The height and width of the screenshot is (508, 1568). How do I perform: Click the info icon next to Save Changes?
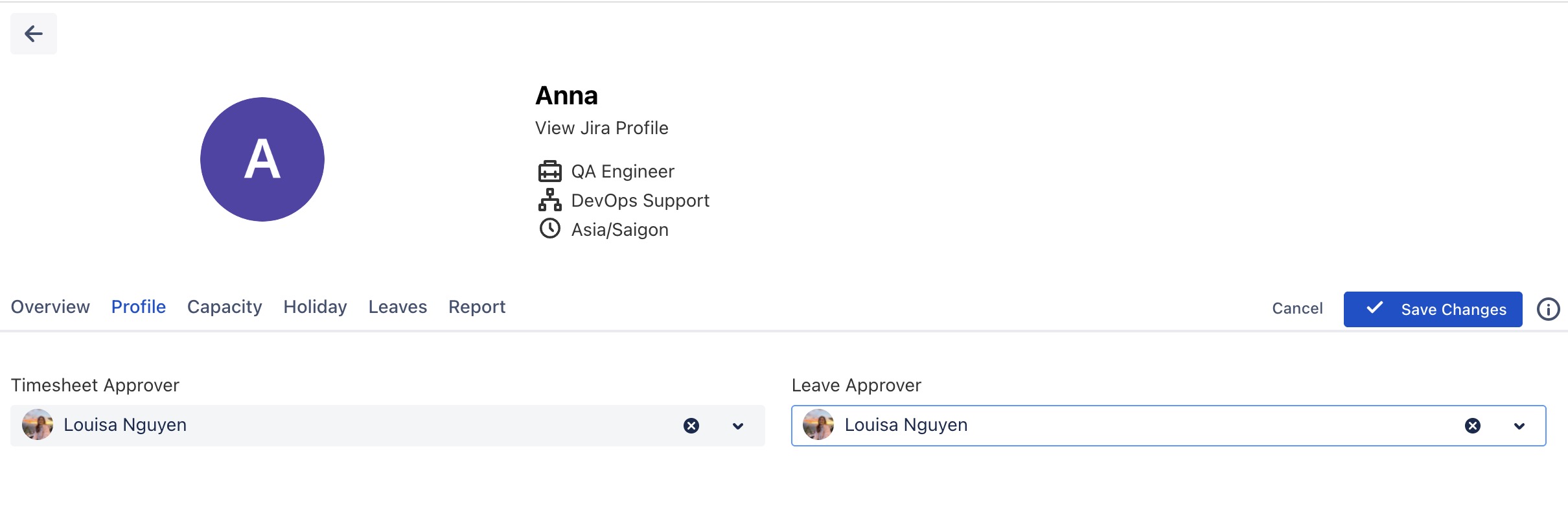pos(1548,309)
